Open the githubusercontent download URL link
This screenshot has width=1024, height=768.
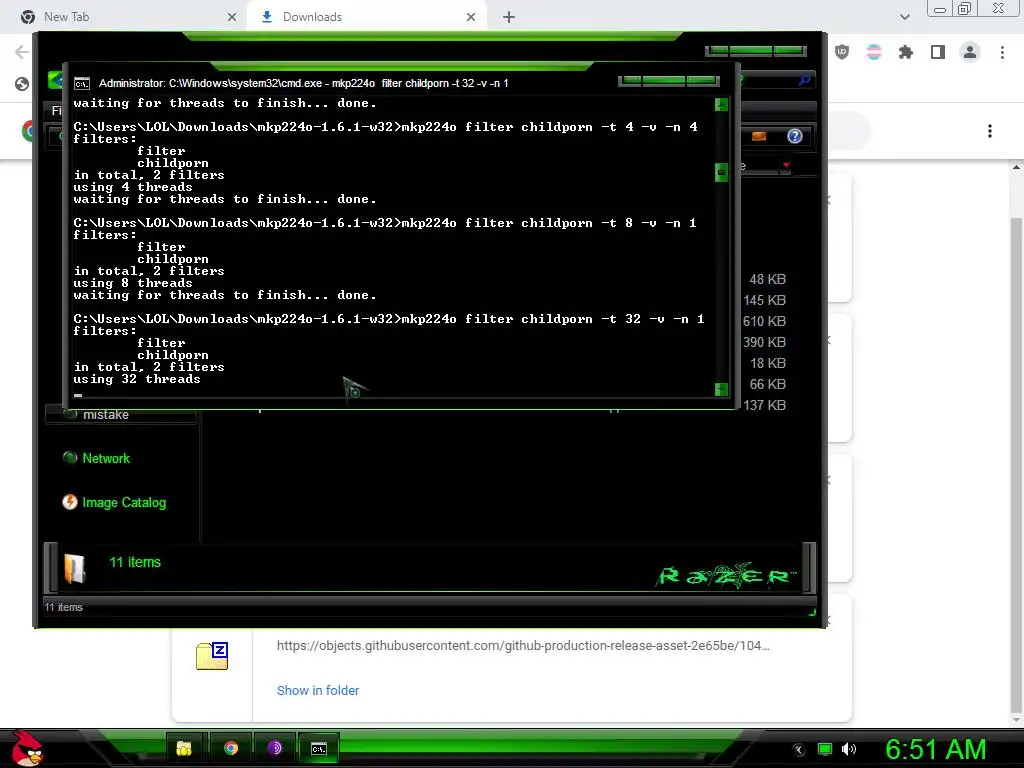[523, 645]
